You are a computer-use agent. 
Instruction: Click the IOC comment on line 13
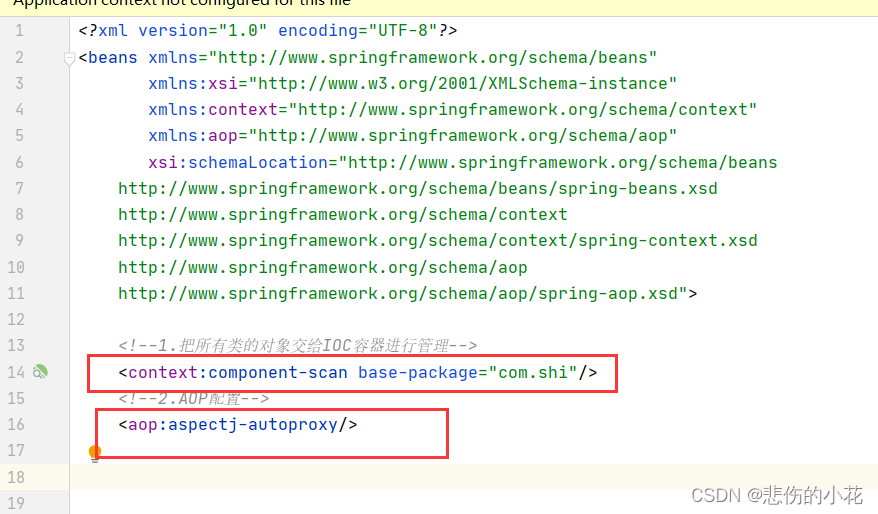[x=297, y=345]
